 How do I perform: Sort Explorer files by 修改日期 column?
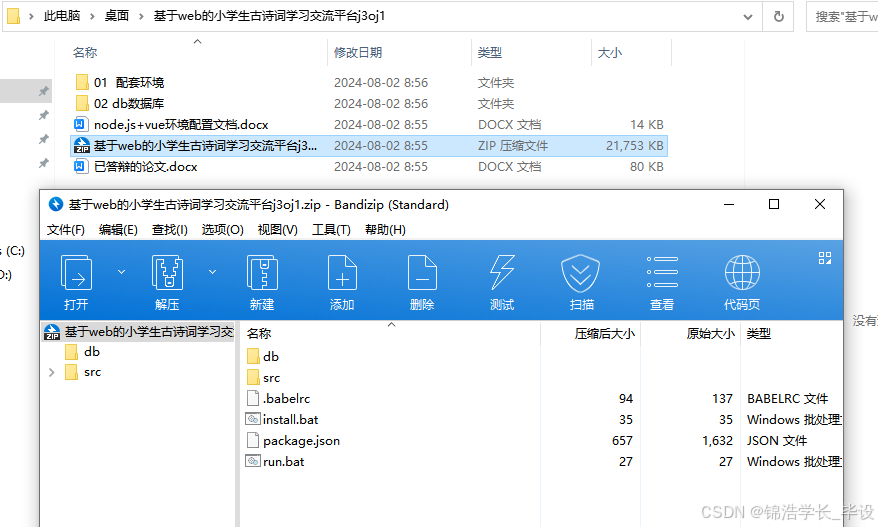click(x=358, y=53)
